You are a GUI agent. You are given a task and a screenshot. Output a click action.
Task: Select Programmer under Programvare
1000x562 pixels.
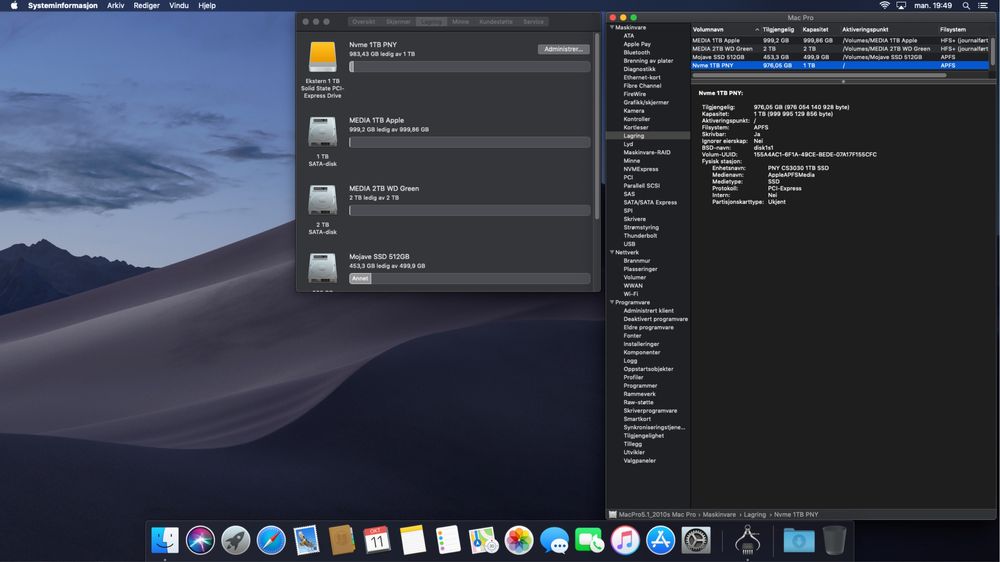pyautogui.click(x=640, y=385)
